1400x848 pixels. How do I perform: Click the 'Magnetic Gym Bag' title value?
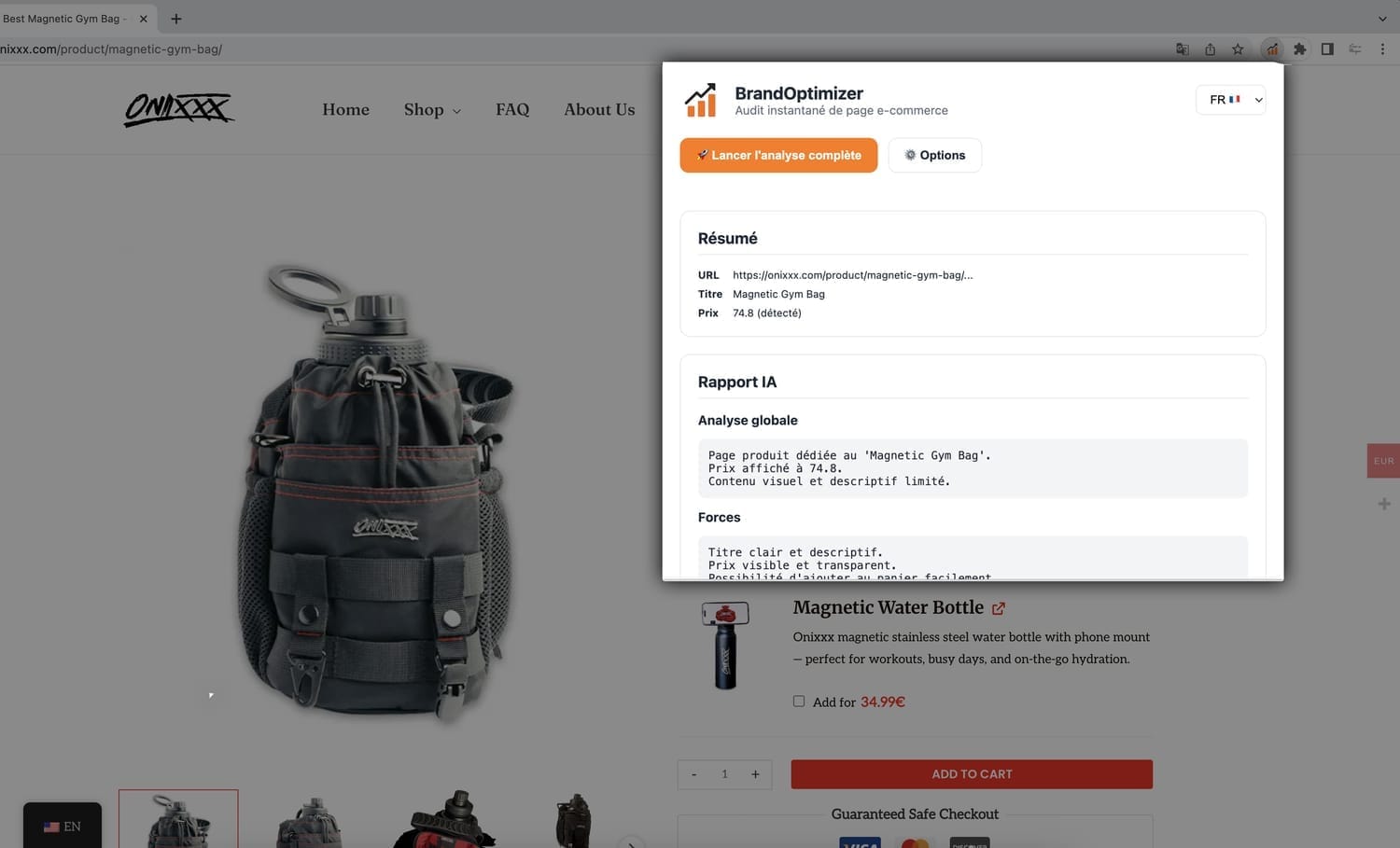(778, 294)
